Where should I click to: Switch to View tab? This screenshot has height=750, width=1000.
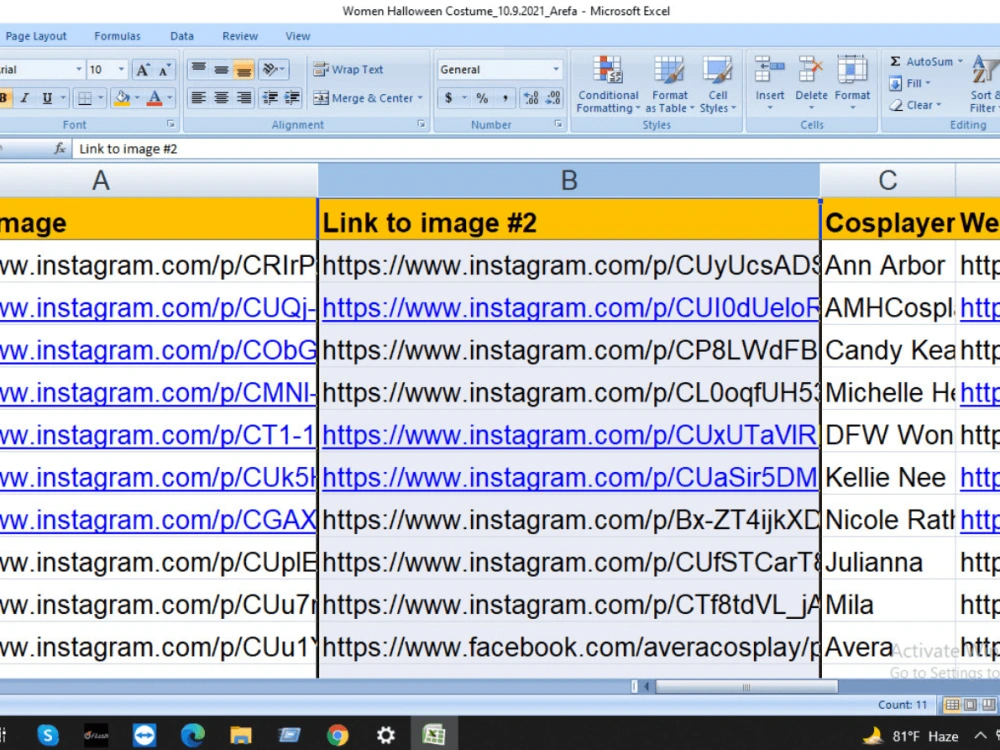[x=298, y=36]
